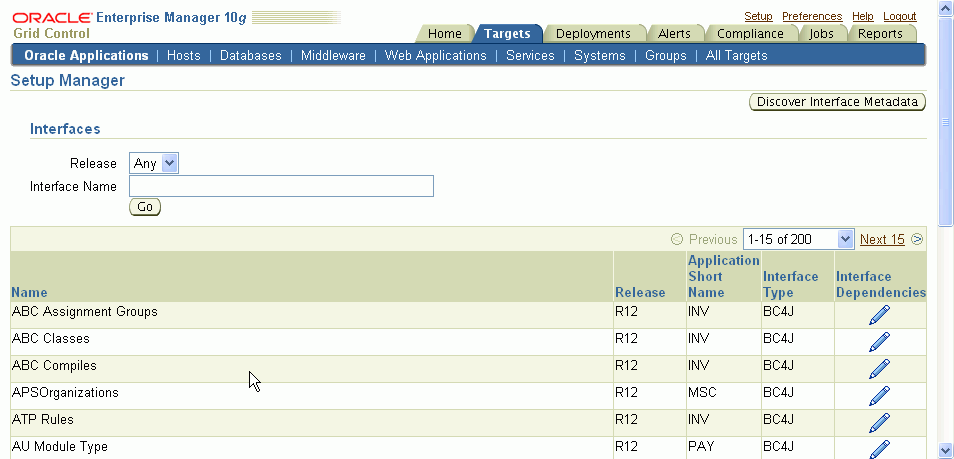This screenshot has height=459, width=954.
Task: Go to the Alerts tab
Action: 674,33
